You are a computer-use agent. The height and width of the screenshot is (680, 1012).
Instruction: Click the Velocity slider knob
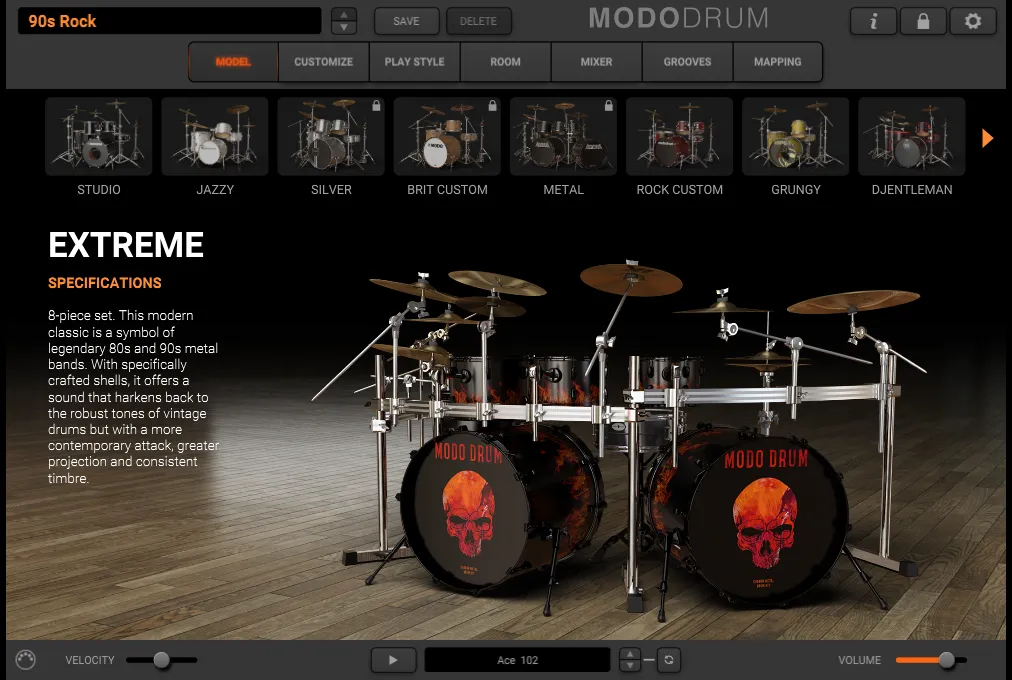point(161,660)
